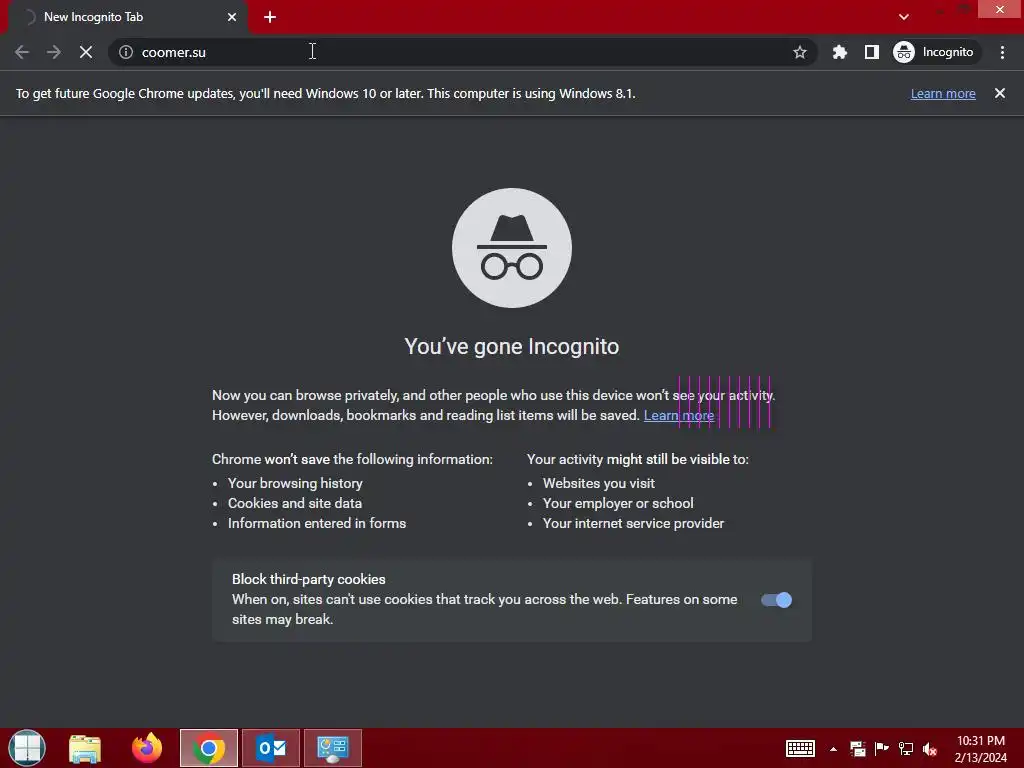Image resolution: width=1024 pixels, height=768 pixels.
Task: Open Learn more link about Incognito
Action: (679, 415)
